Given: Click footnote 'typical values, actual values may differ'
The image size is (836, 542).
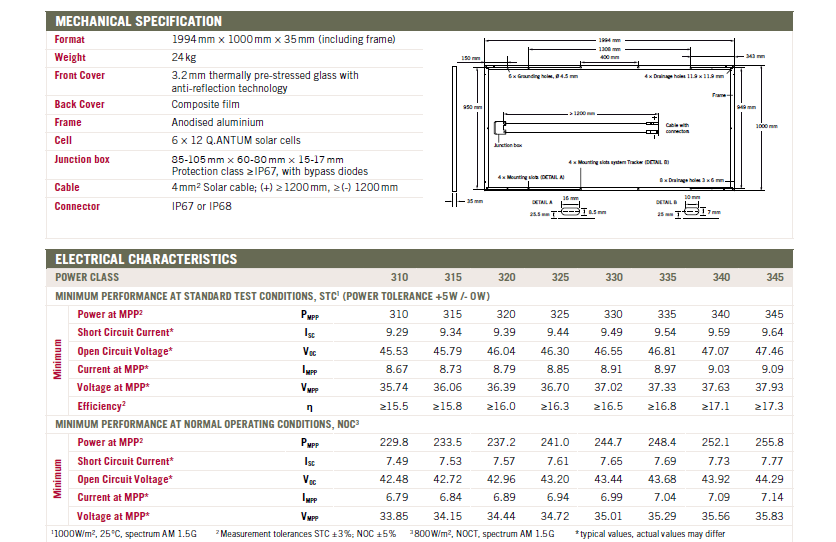Looking at the screenshot, I should [x=650, y=533].
